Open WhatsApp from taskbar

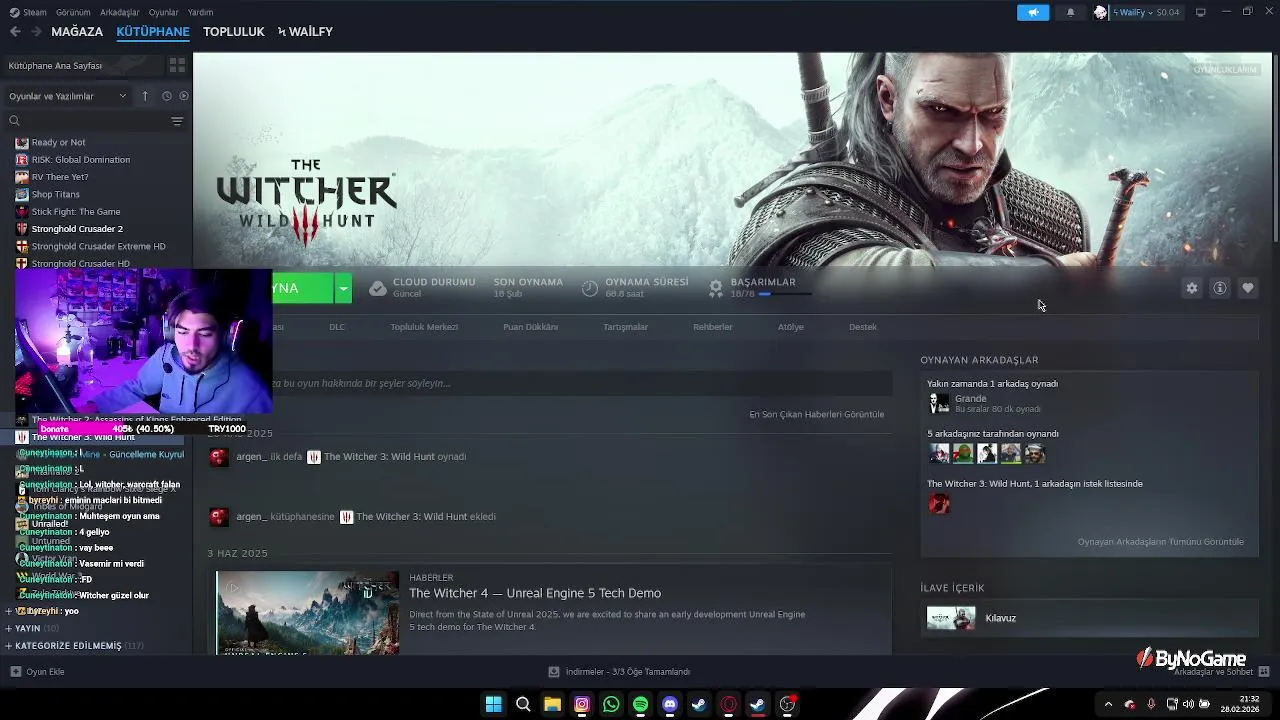(611, 705)
